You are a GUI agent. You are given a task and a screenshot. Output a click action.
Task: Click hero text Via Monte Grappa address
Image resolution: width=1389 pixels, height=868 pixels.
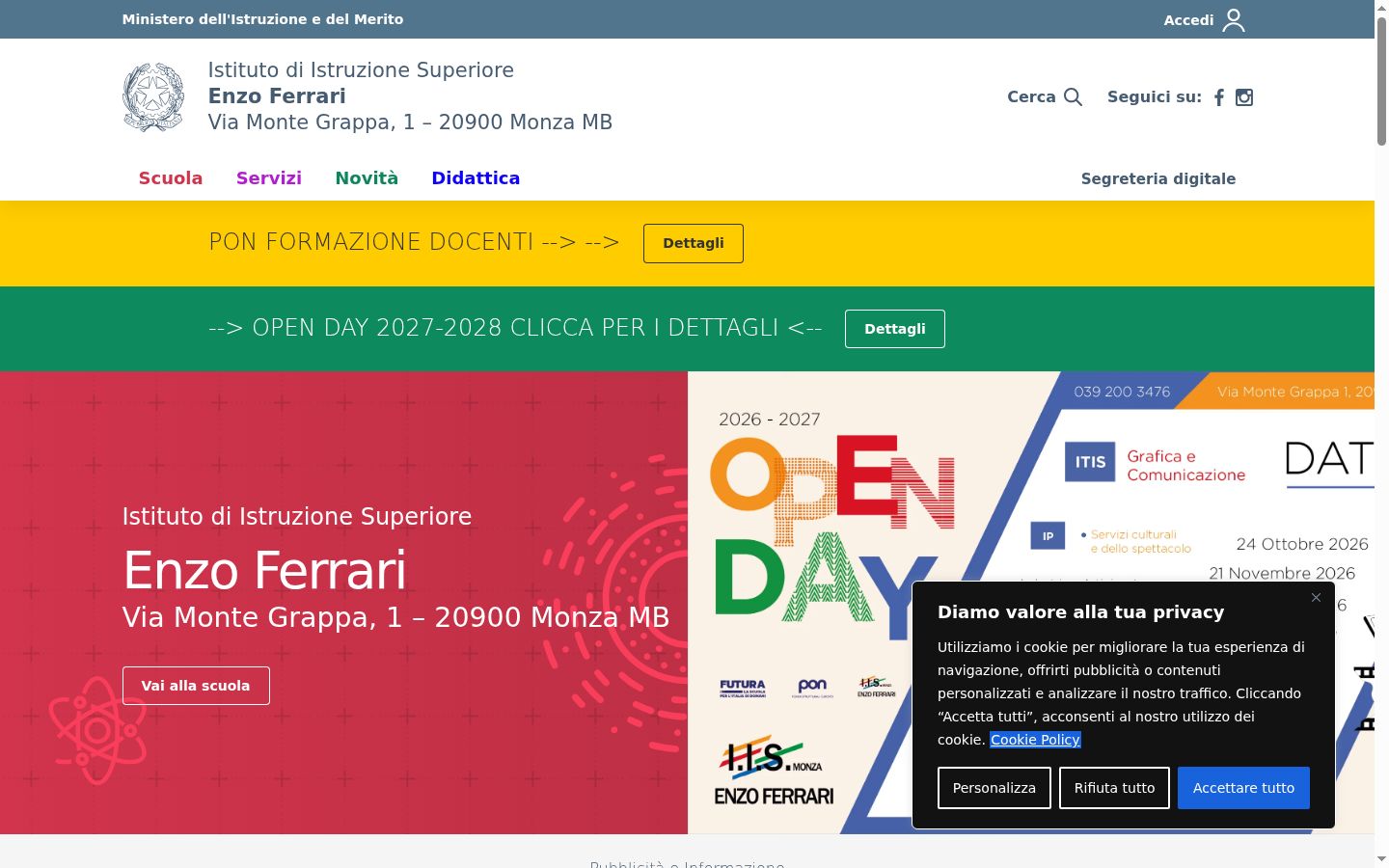point(395,618)
